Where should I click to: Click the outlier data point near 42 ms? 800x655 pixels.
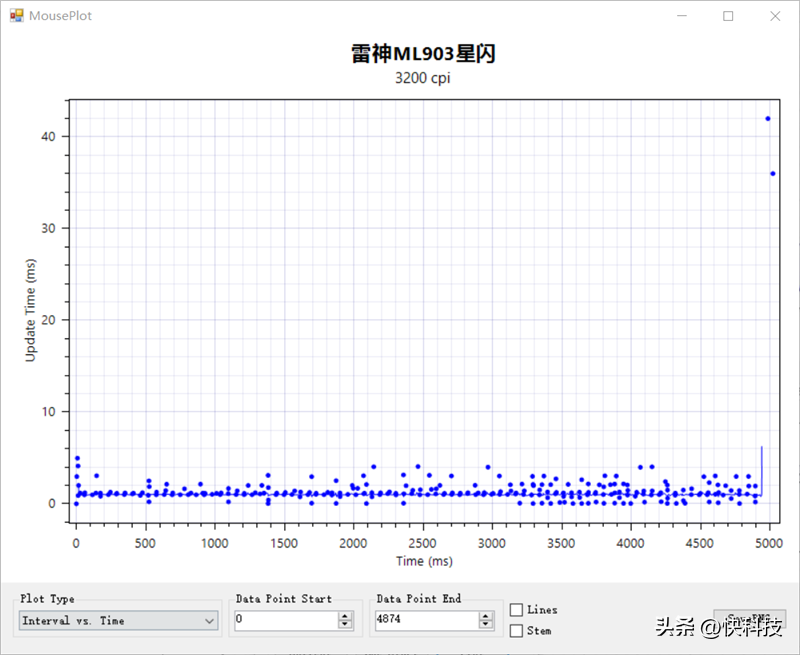(768, 119)
